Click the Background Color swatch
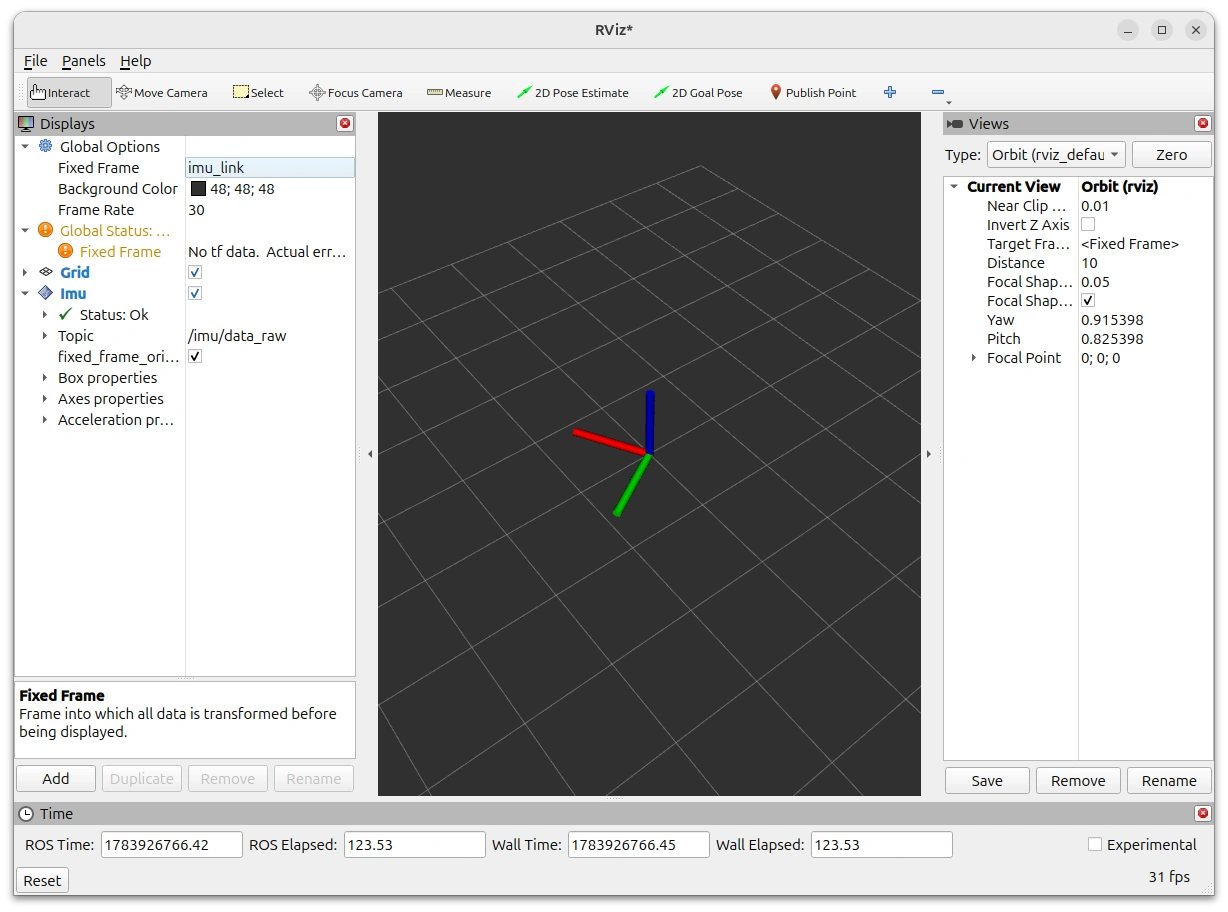This screenshot has height=912, width=1228. (198, 189)
